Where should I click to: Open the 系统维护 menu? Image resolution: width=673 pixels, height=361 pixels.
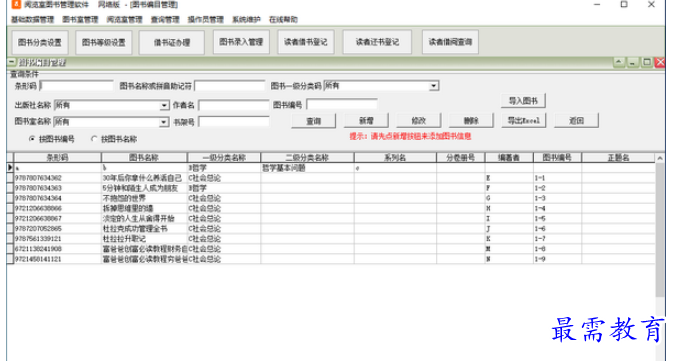(x=246, y=20)
